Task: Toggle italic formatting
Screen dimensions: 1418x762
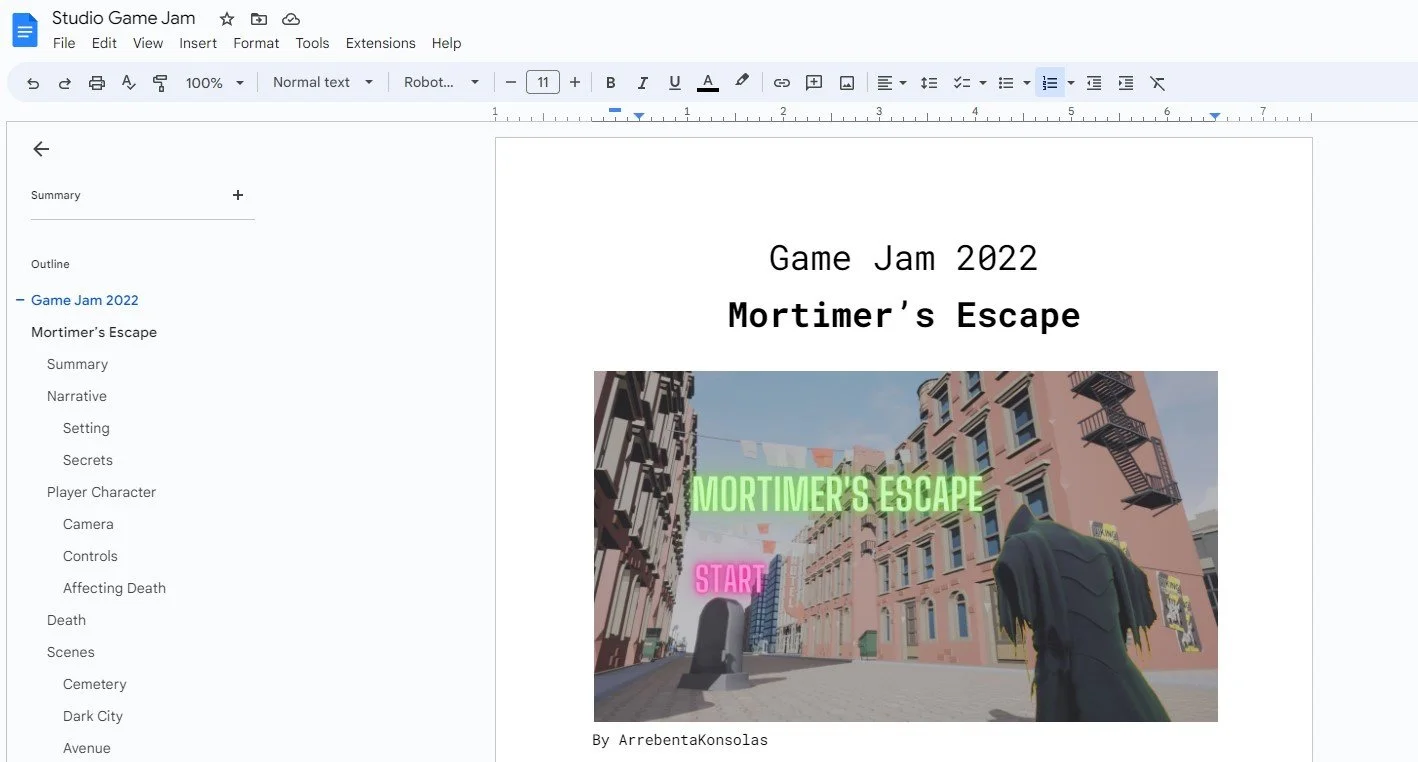Action: point(642,83)
